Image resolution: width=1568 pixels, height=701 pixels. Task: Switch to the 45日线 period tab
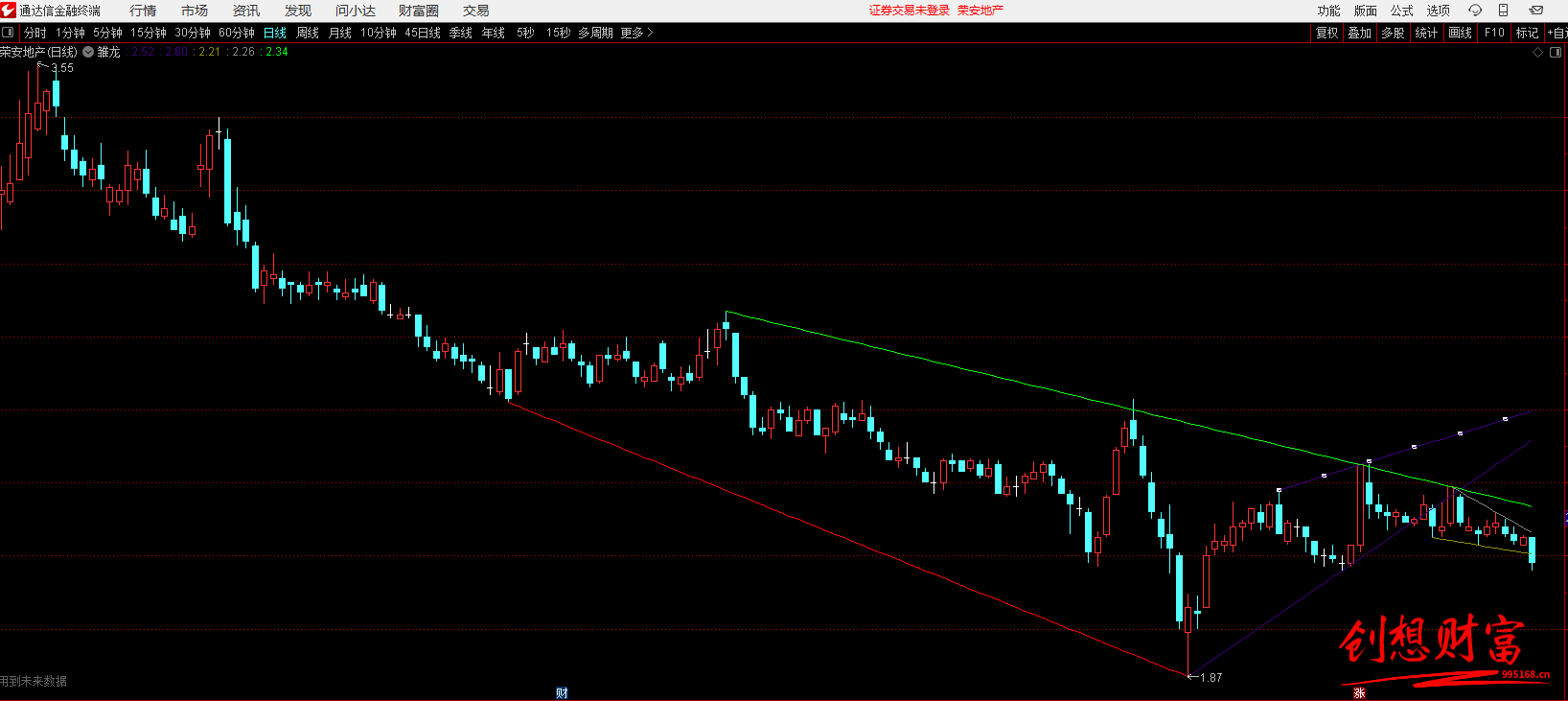tap(423, 33)
